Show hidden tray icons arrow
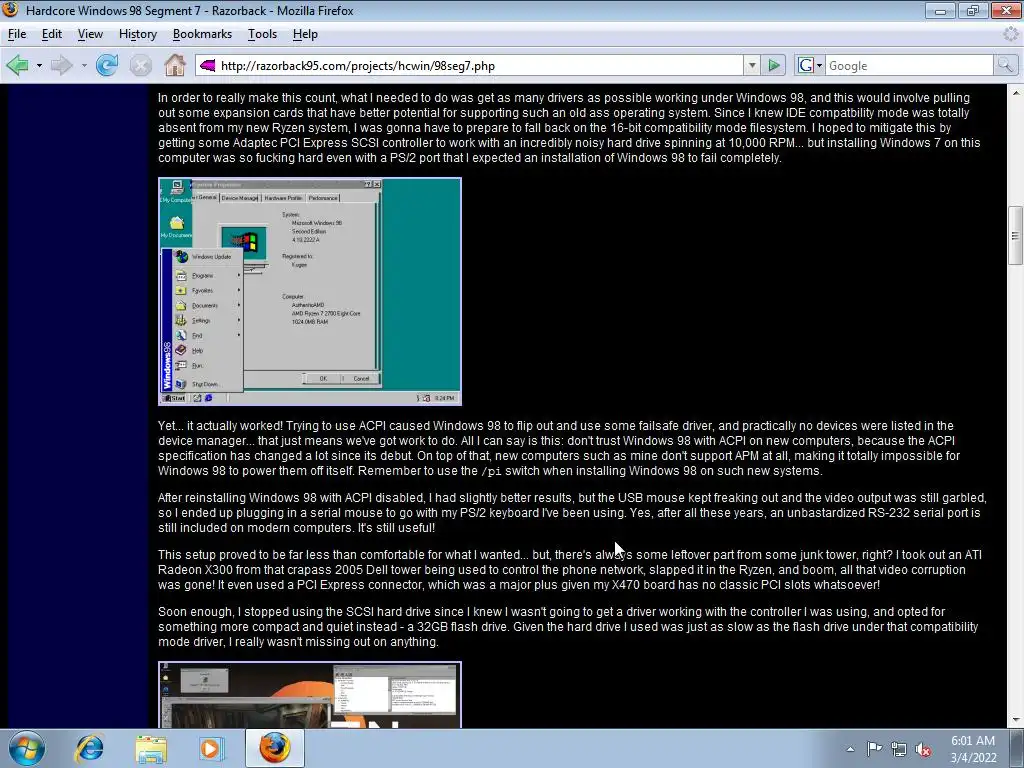 point(850,749)
